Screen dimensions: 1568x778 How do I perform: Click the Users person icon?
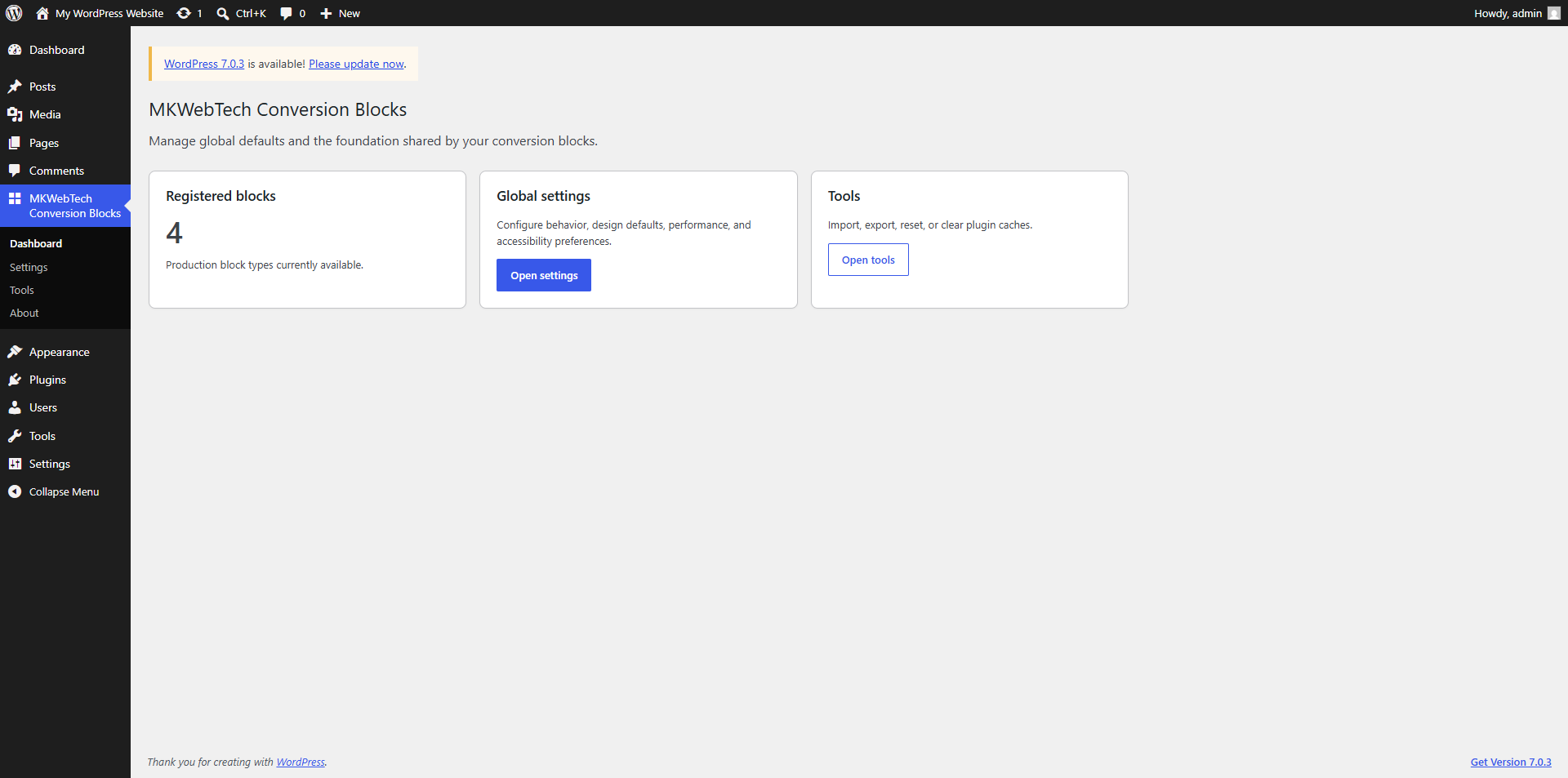[x=15, y=407]
